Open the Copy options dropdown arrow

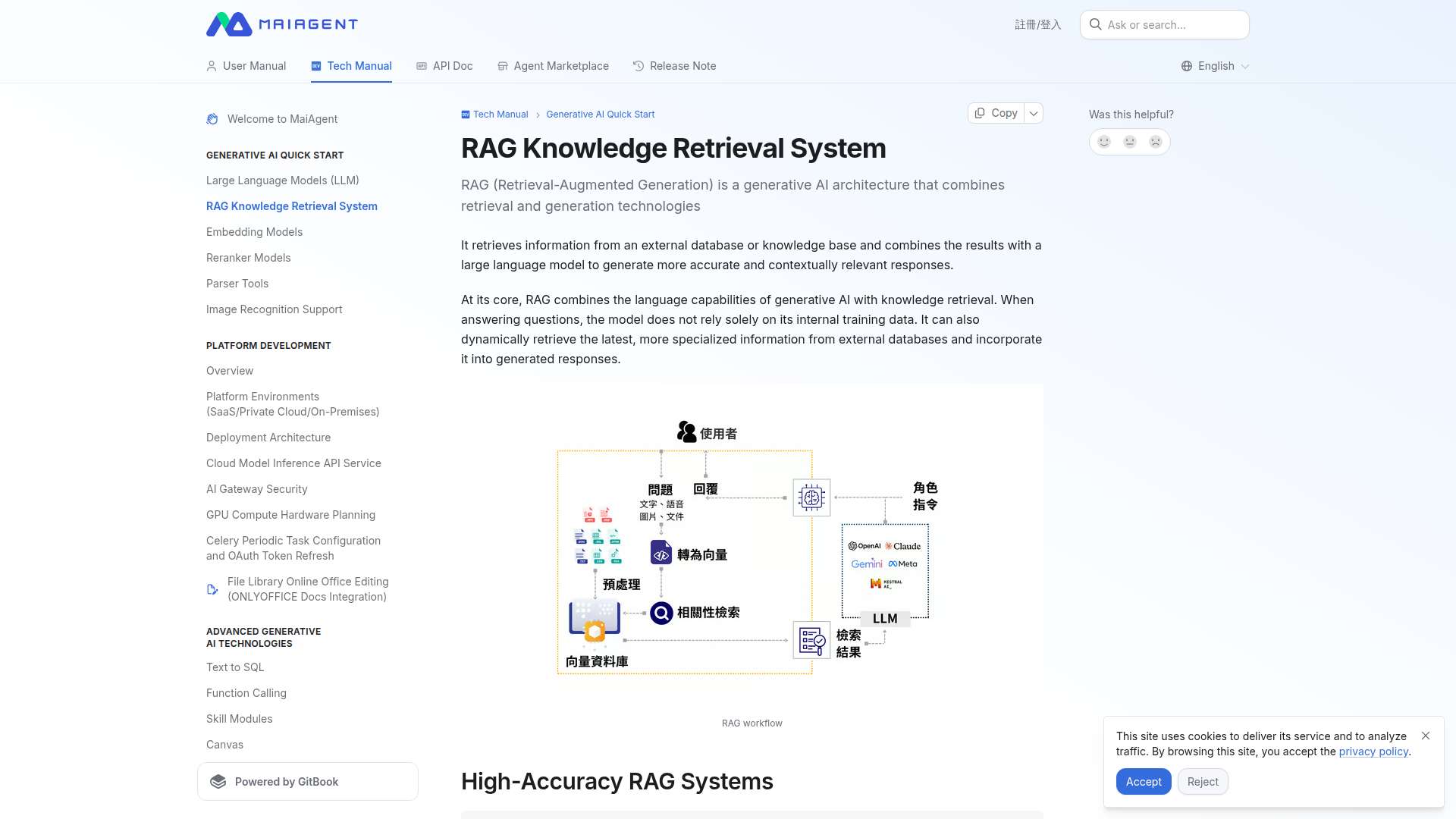(1034, 113)
